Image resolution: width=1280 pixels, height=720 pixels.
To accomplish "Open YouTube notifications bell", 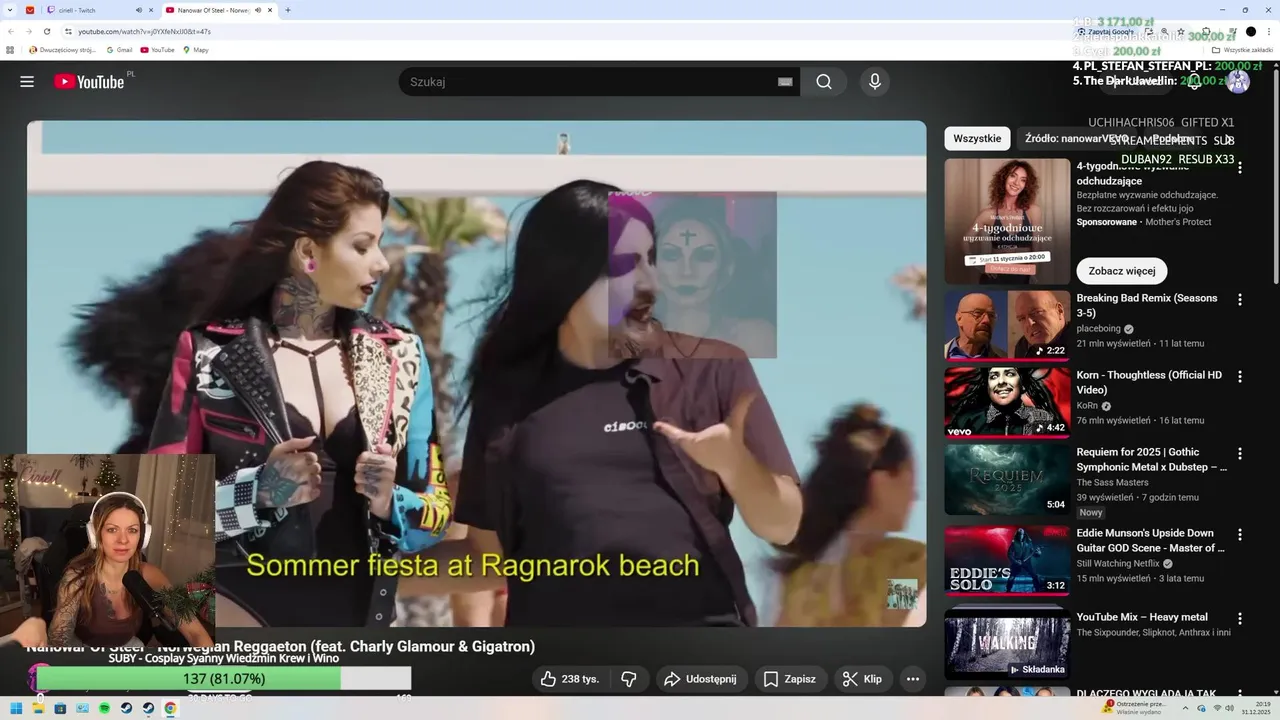I will tap(1194, 82).
